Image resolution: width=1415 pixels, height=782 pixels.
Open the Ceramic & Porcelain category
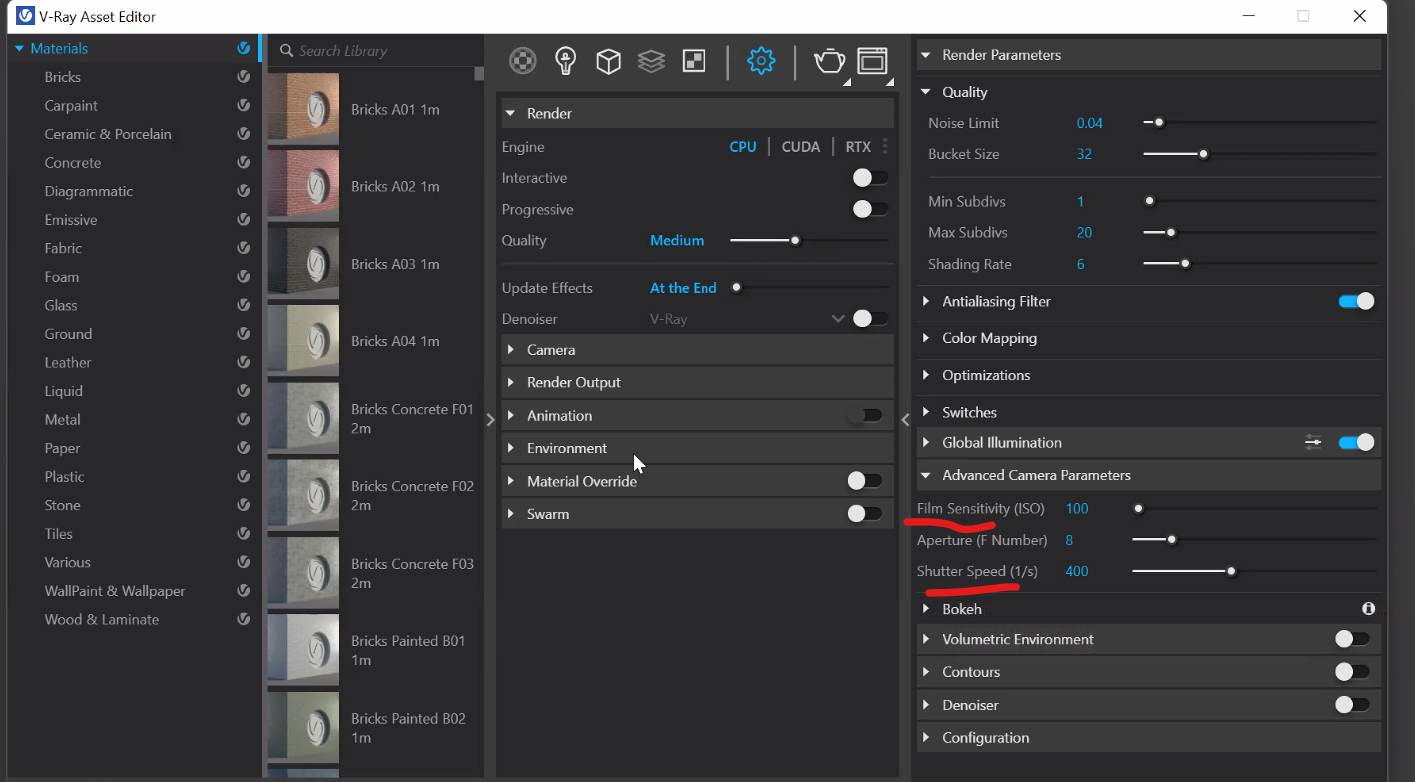[x=108, y=134]
